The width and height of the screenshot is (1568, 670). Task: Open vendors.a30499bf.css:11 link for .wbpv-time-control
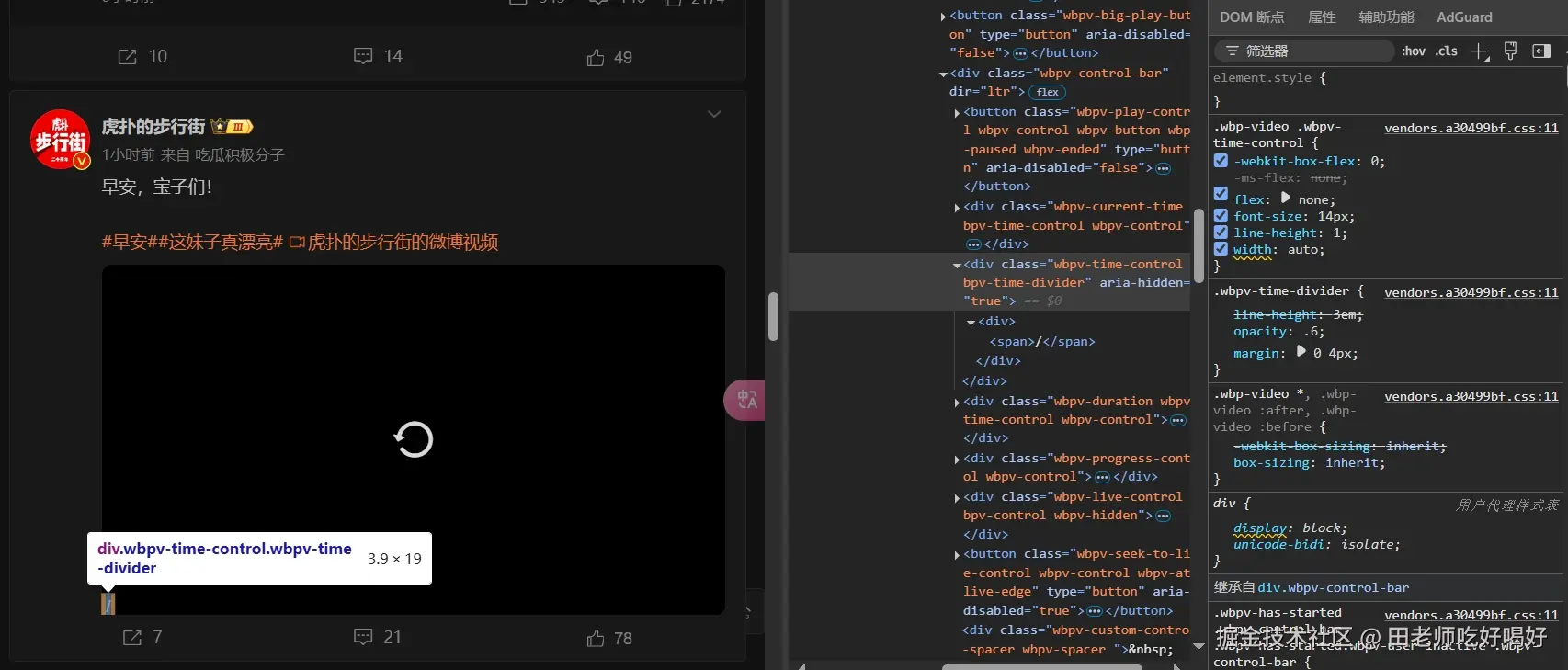[1471, 128]
